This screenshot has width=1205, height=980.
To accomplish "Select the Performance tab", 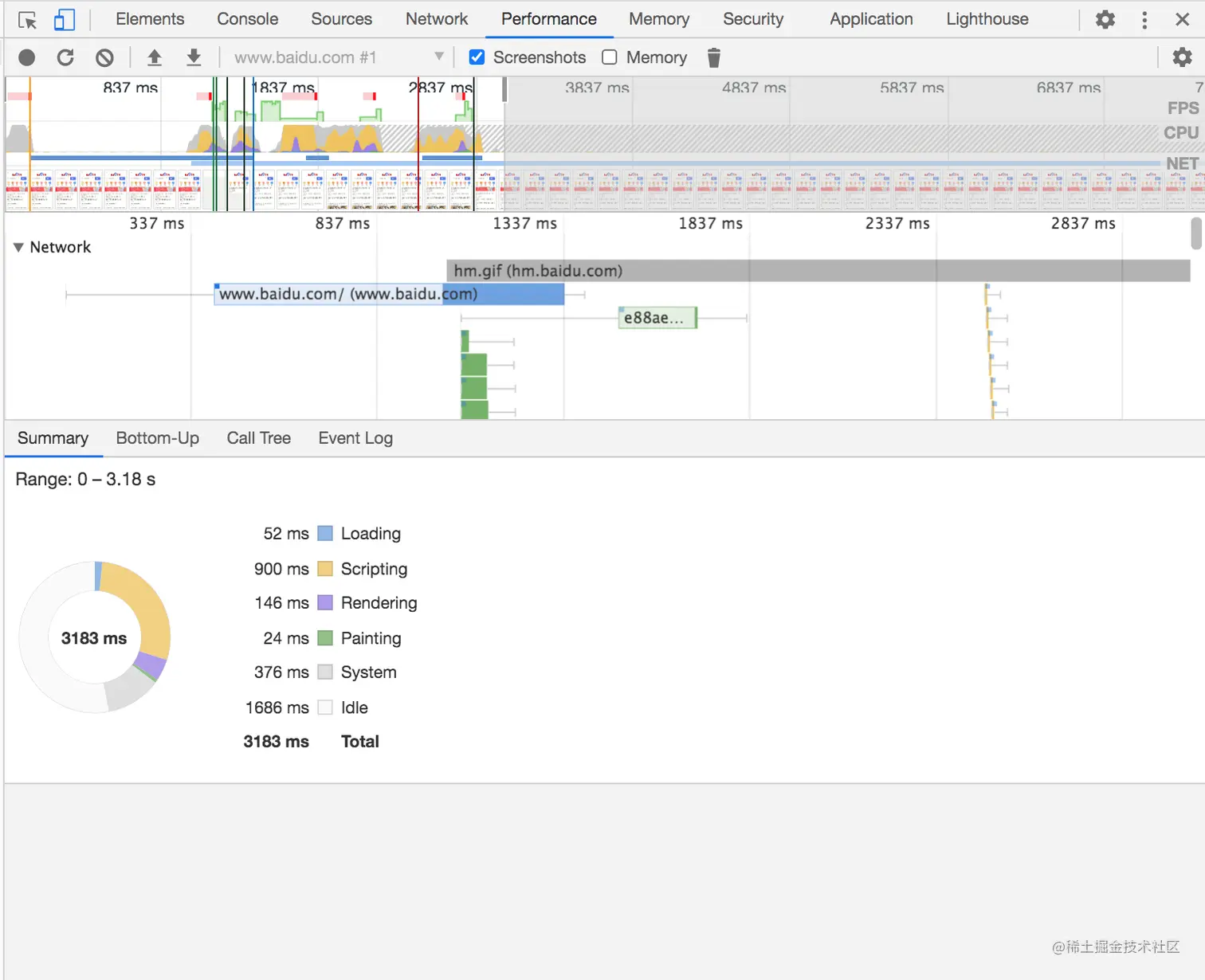I will point(549,19).
